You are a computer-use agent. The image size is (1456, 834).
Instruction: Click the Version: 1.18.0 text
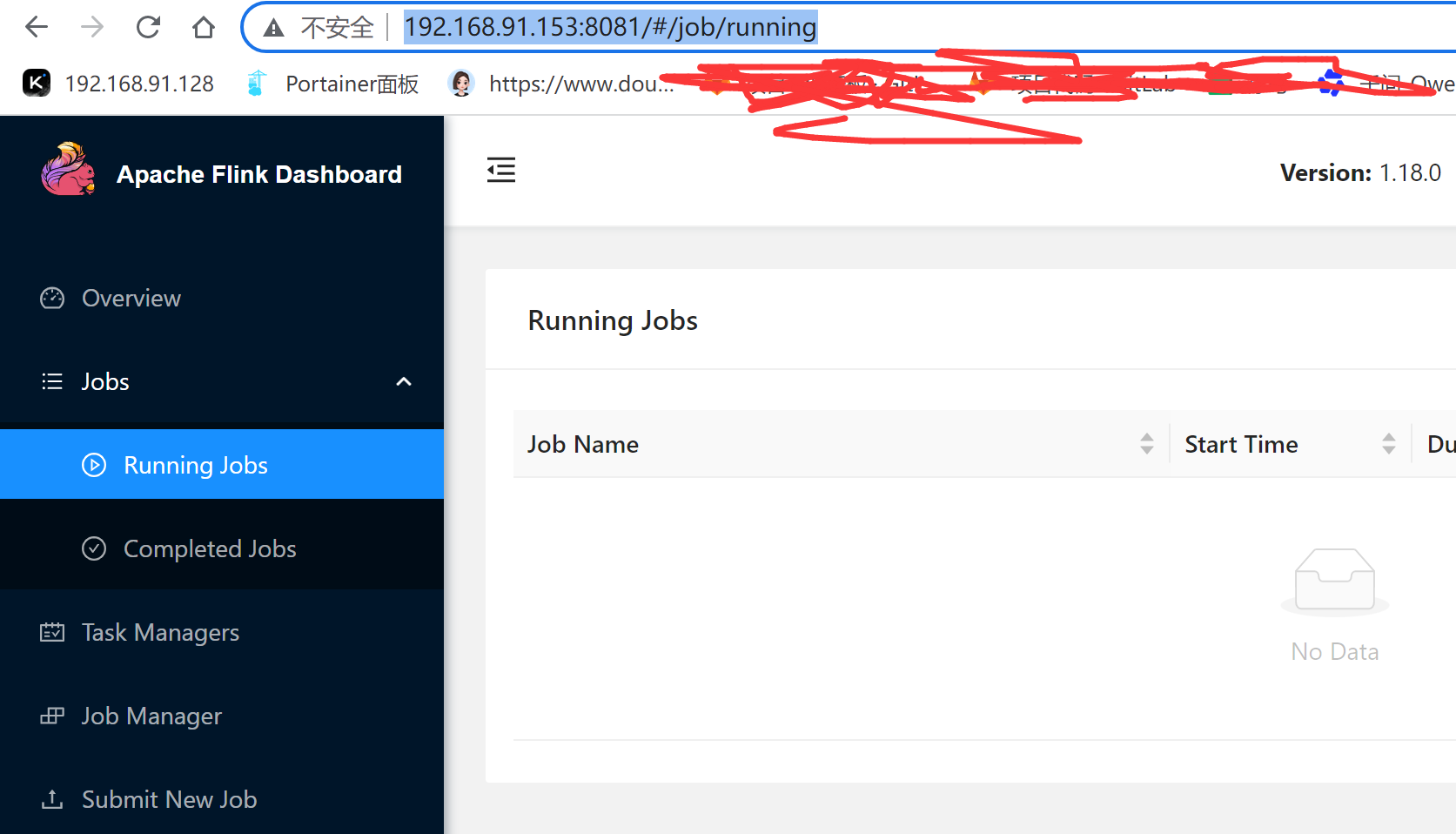click(1360, 172)
